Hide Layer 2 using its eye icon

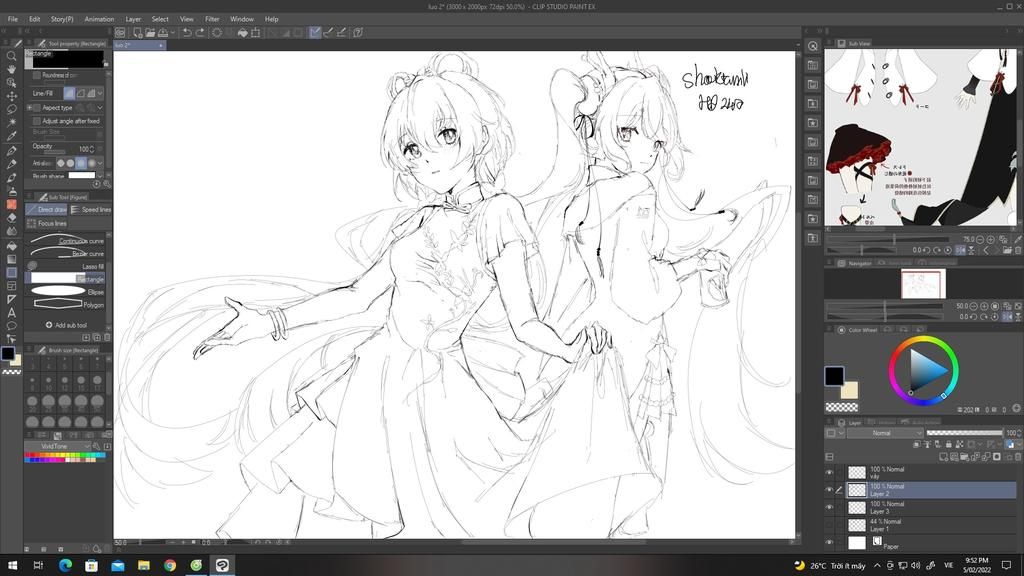pyautogui.click(x=829, y=490)
